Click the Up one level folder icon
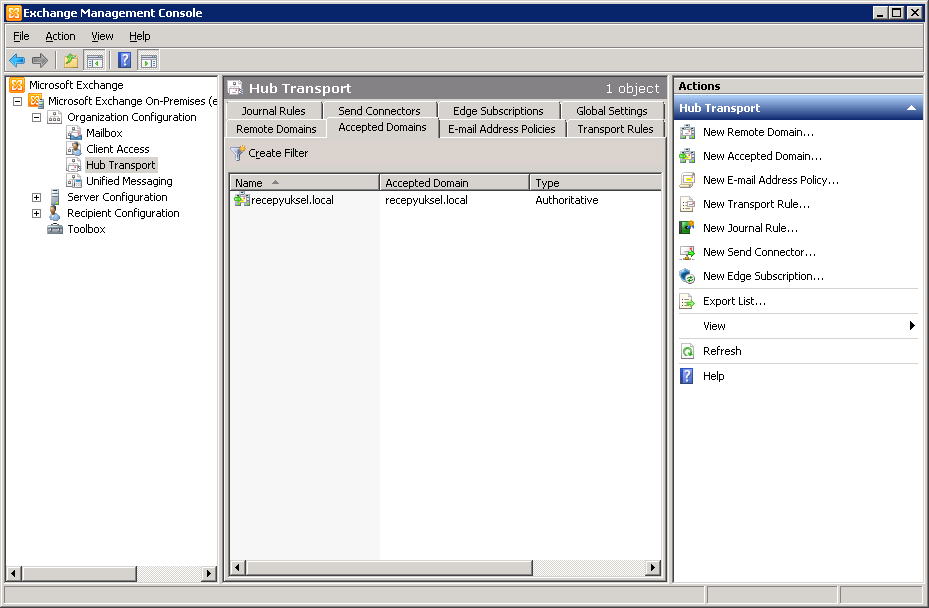Viewport: 929px width, 608px height. [71, 60]
